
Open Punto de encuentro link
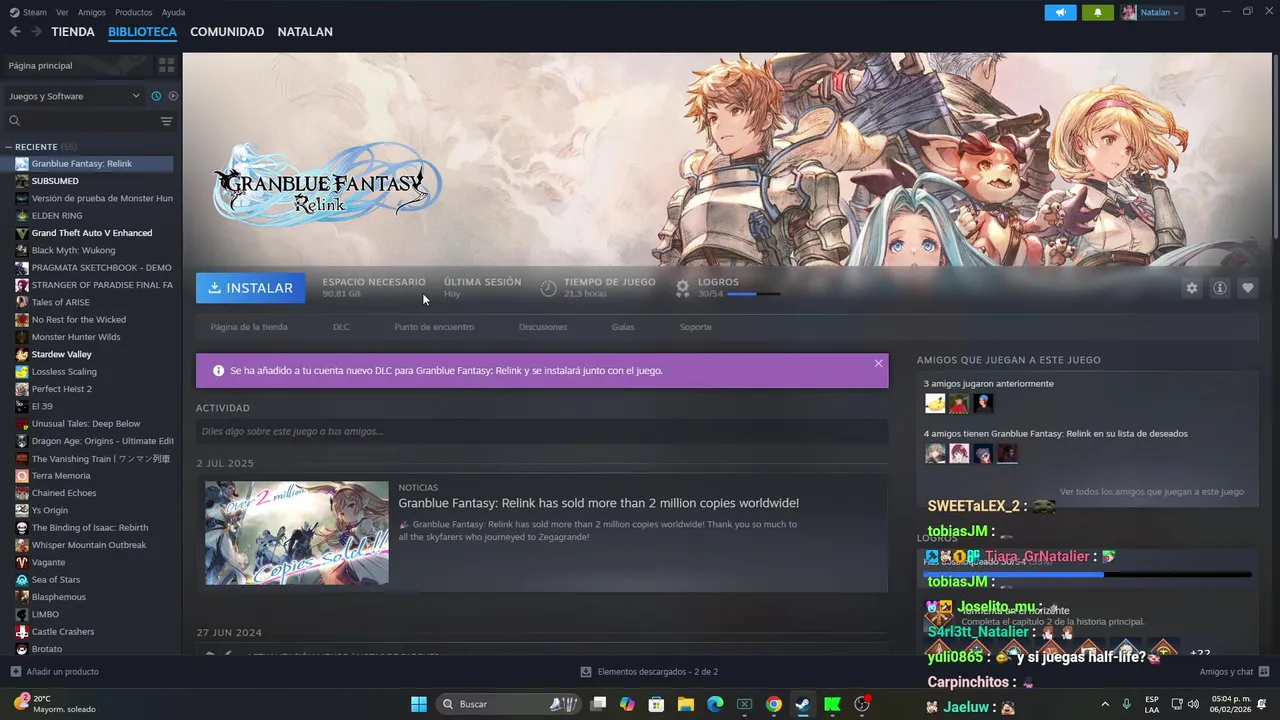[434, 327]
